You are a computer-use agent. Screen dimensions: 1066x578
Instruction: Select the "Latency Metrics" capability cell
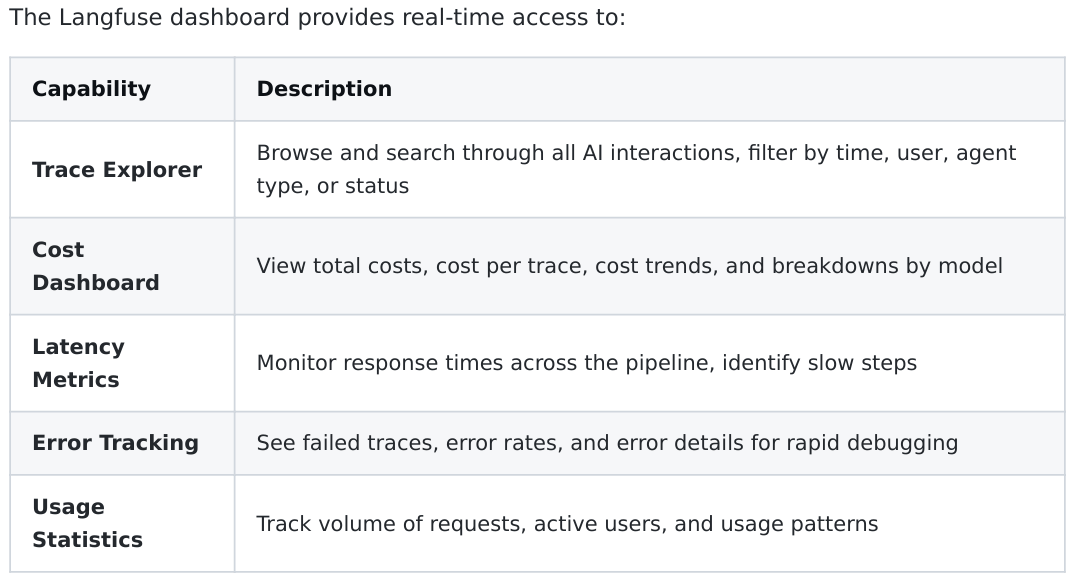pos(78,363)
